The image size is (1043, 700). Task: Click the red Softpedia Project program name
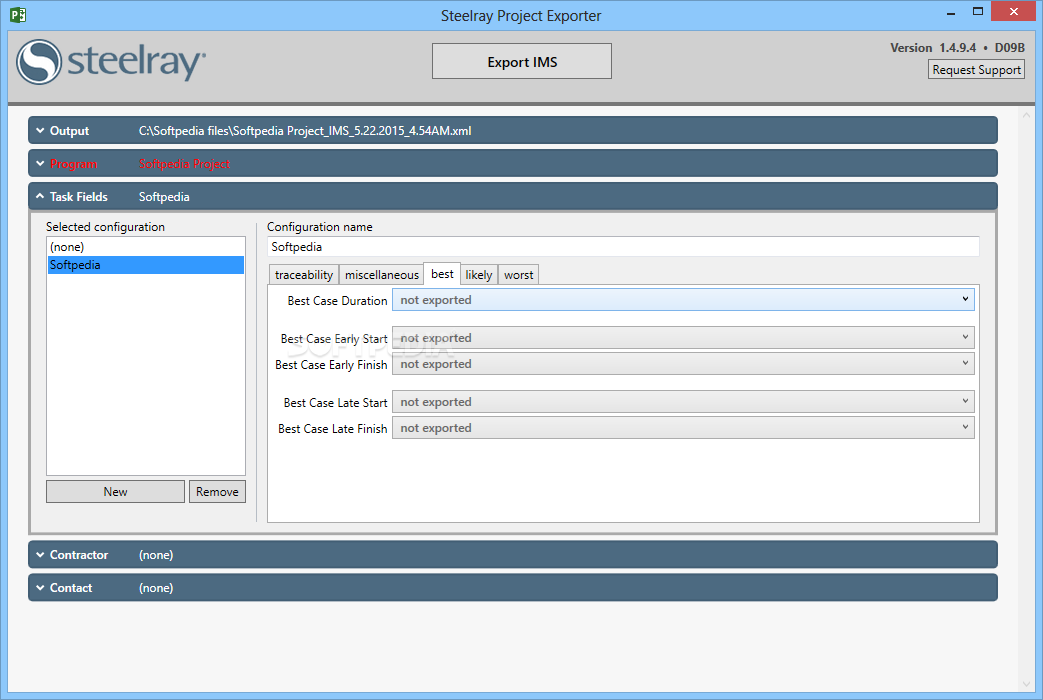[184, 164]
